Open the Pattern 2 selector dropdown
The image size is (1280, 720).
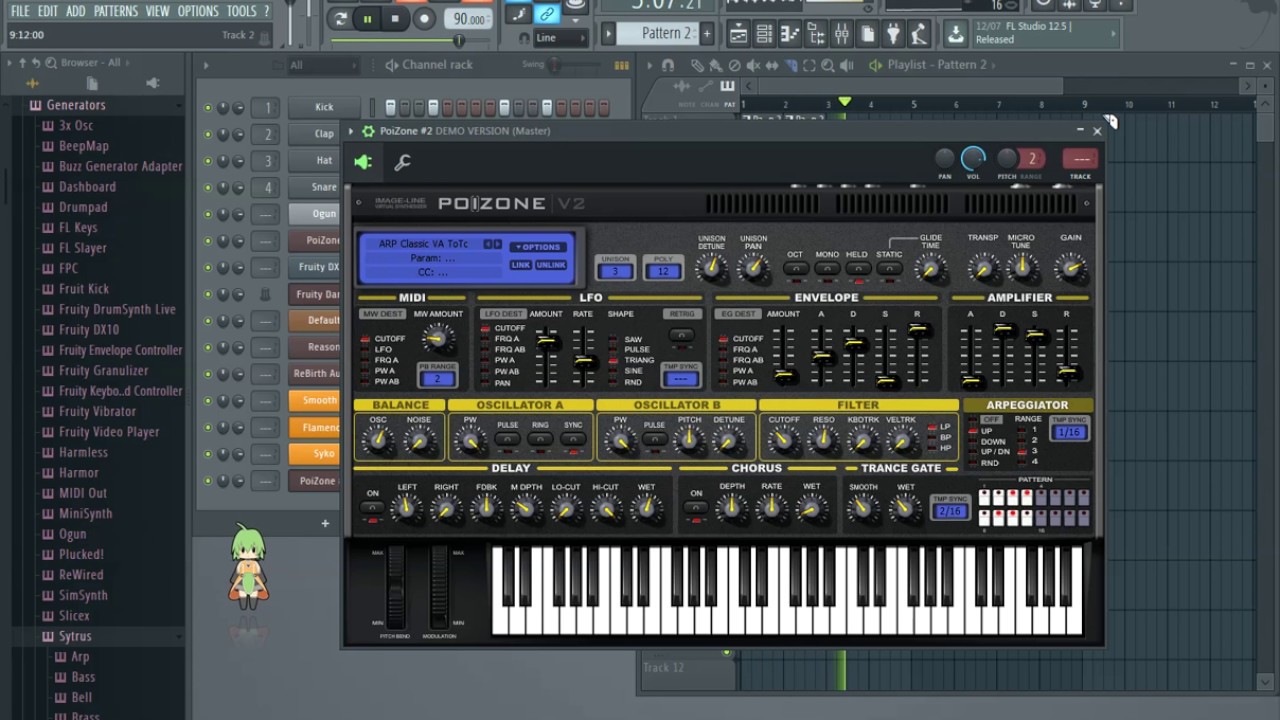pos(658,33)
